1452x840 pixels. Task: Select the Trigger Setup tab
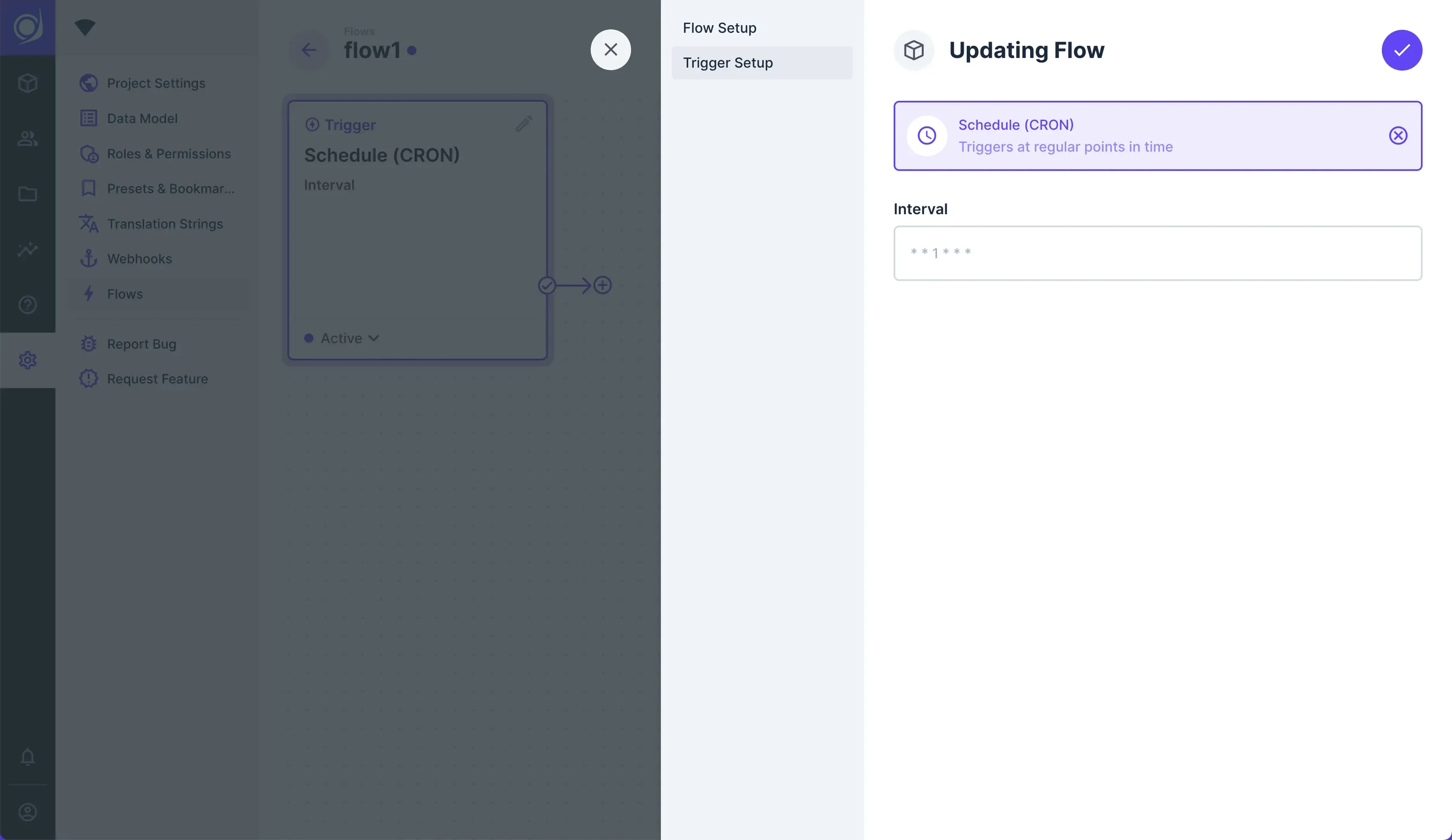click(728, 63)
